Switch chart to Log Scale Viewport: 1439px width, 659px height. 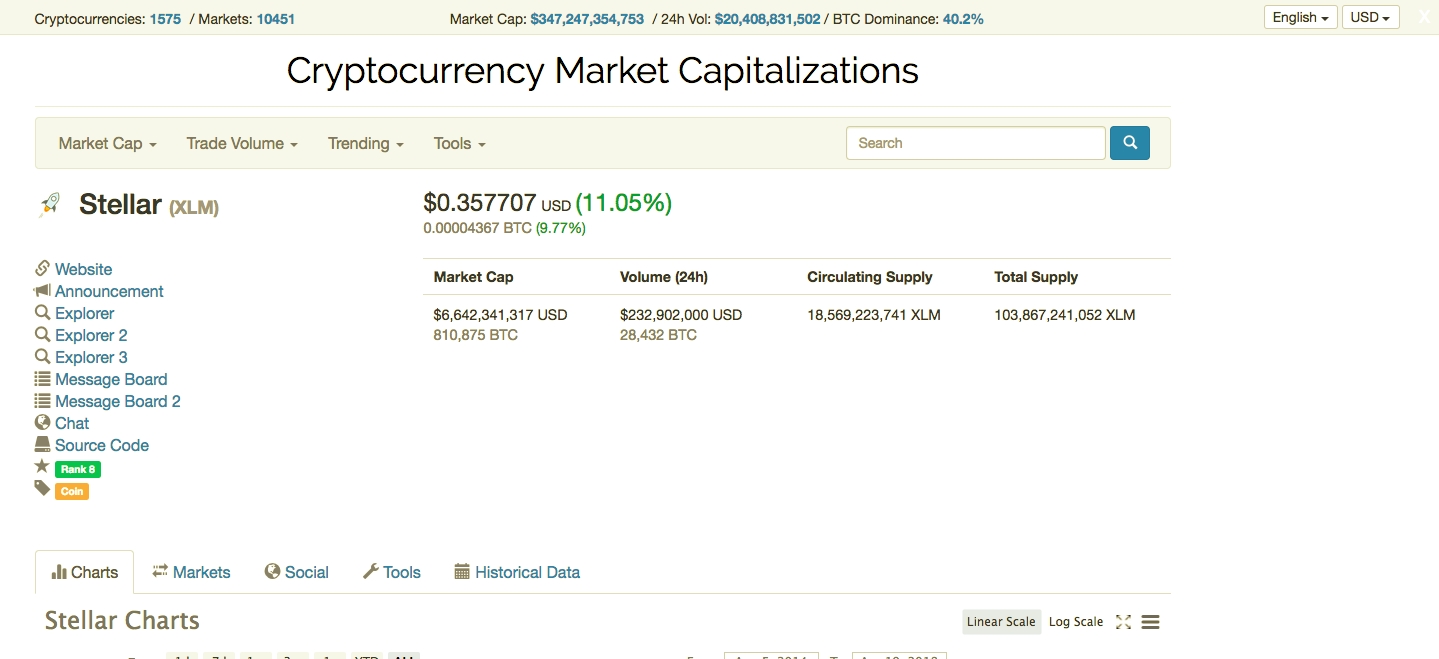1075,622
